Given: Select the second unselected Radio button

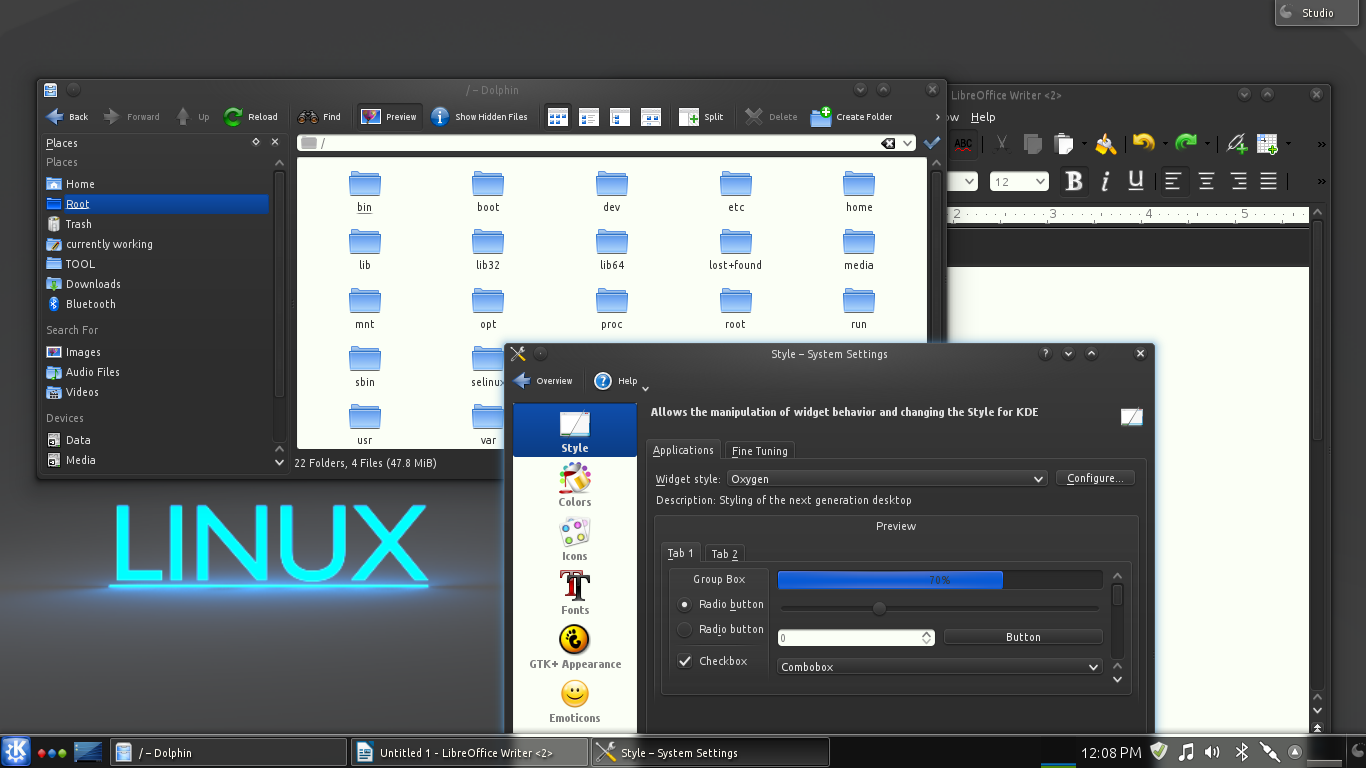Looking at the screenshot, I should [720, 629].
